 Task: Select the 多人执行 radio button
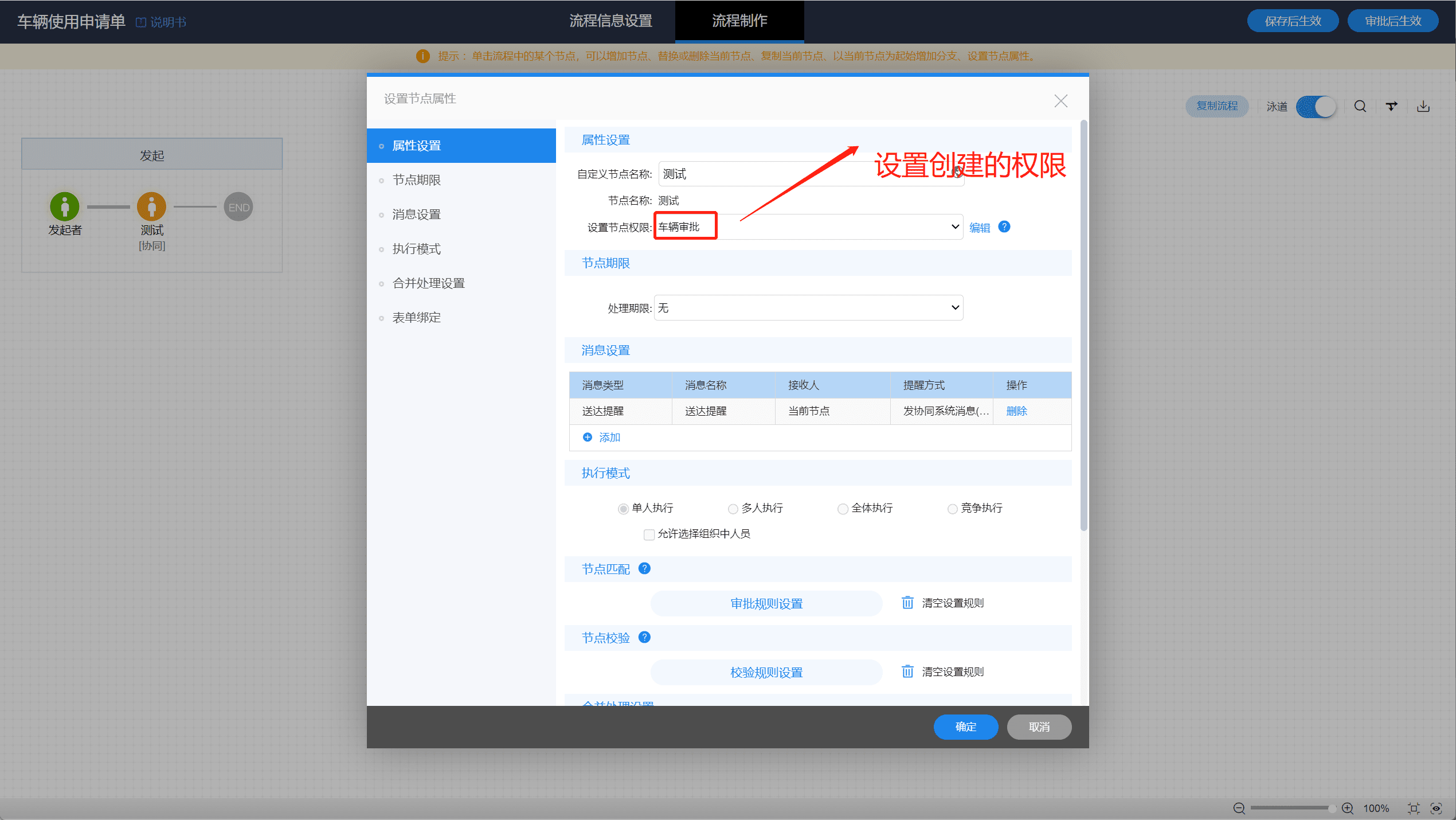pos(733,509)
